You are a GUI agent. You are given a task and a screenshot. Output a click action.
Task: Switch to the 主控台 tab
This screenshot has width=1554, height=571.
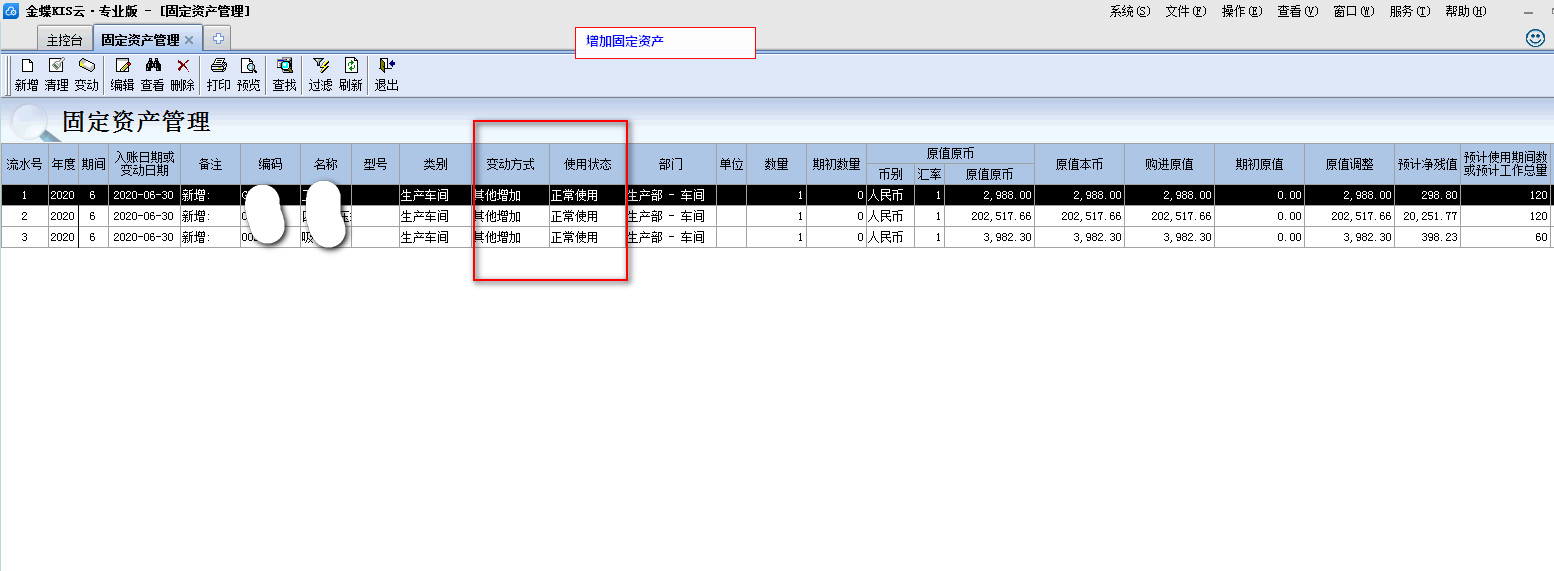pos(65,40)
